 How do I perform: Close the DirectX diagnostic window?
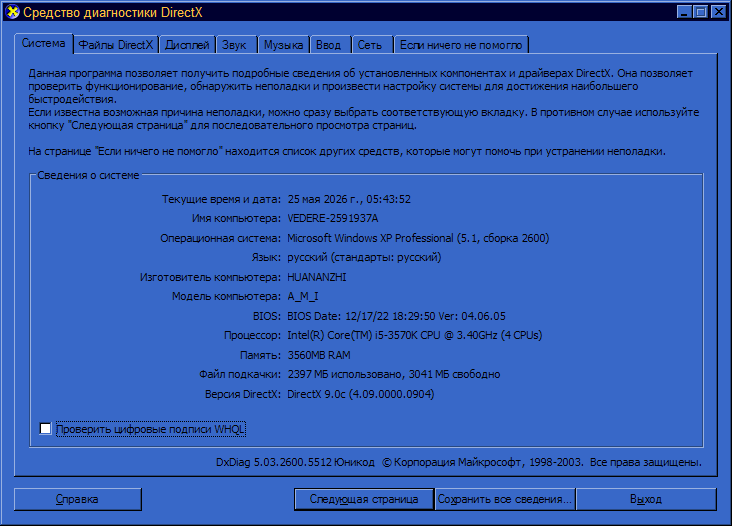(718, 12)
